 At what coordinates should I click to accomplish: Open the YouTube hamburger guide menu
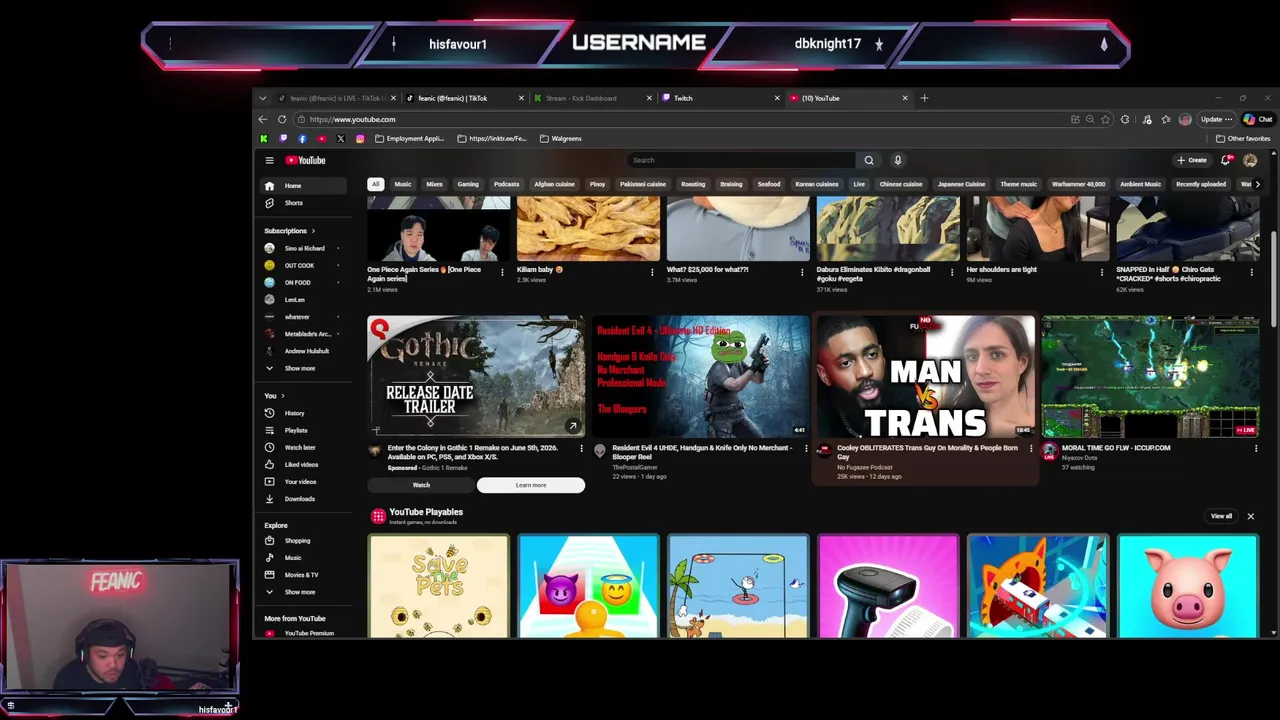269,160
